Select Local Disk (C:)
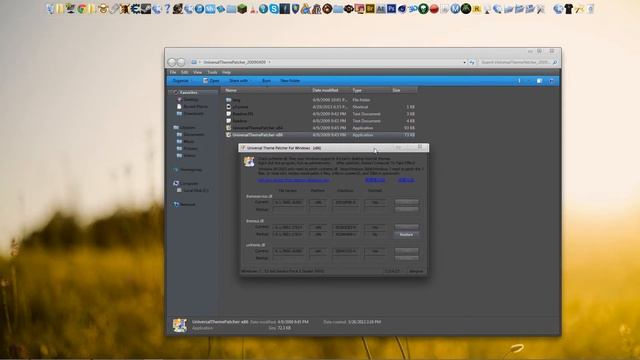Viewport: 640px width, 360px height. tap(196, 191)
